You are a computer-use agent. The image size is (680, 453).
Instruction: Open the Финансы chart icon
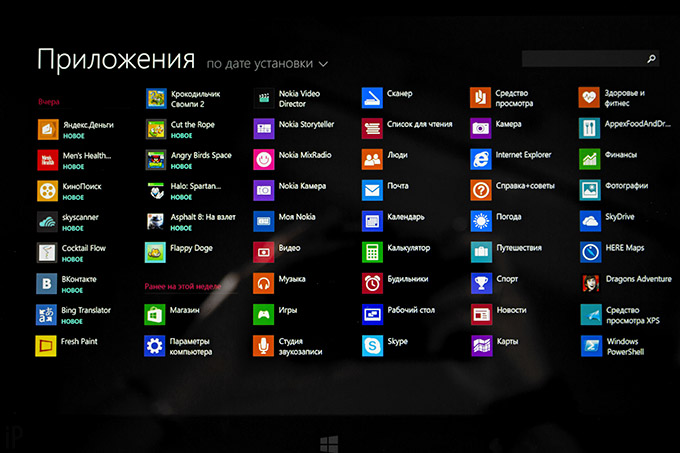[590, 160]
